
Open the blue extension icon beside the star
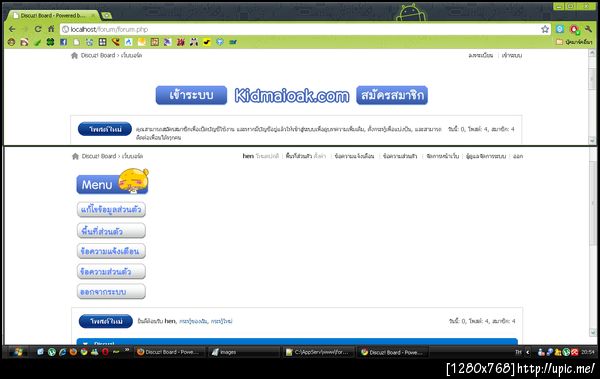click(x=560, y=29)
